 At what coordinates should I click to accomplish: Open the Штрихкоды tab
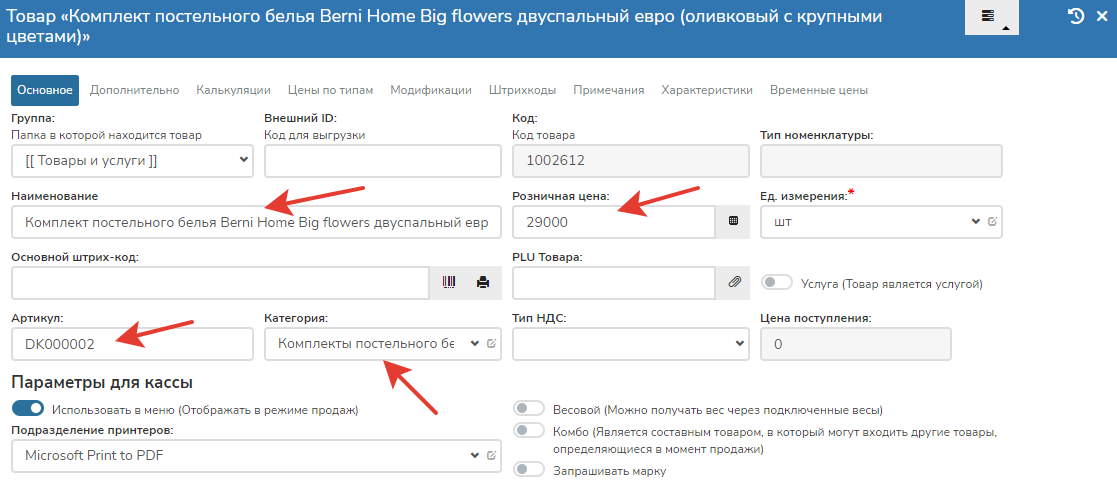522,90
